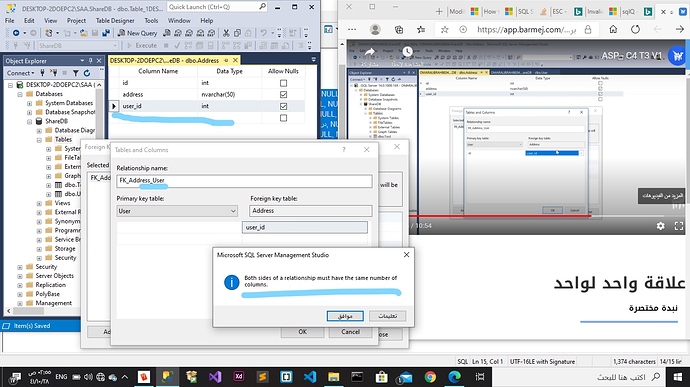Toggle Allow Nulls for the id column
This screenshot has height=387, width=690.
283,83
